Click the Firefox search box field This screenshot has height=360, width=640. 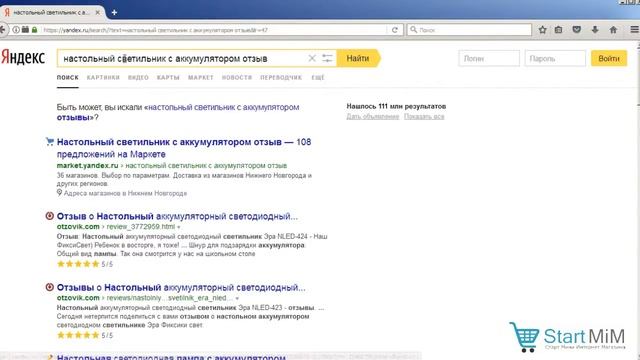point(469,30)
